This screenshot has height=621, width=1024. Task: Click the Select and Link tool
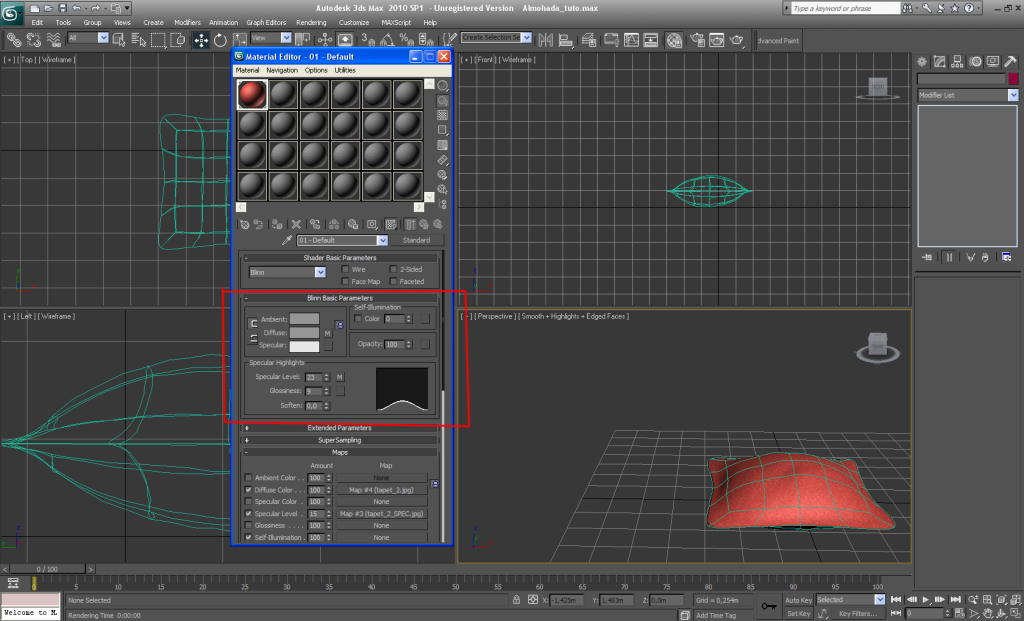pos(14,40)
